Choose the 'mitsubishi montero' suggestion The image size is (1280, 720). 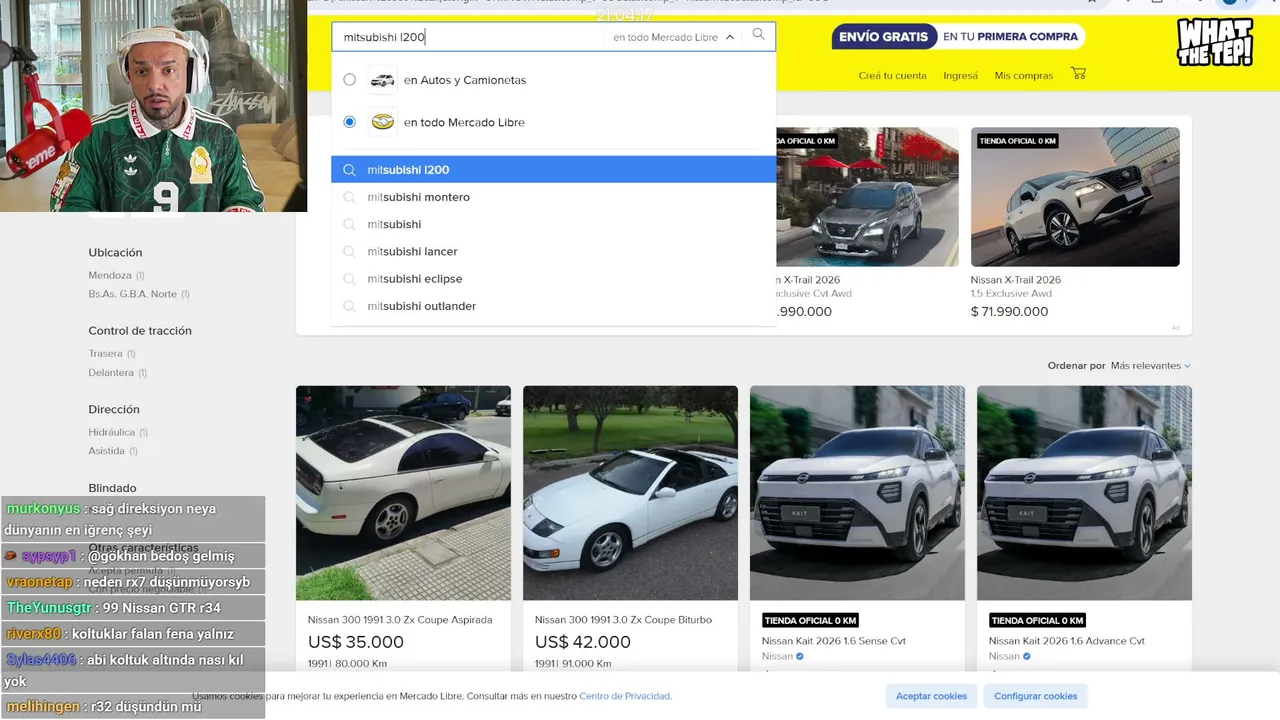(553, 197)
